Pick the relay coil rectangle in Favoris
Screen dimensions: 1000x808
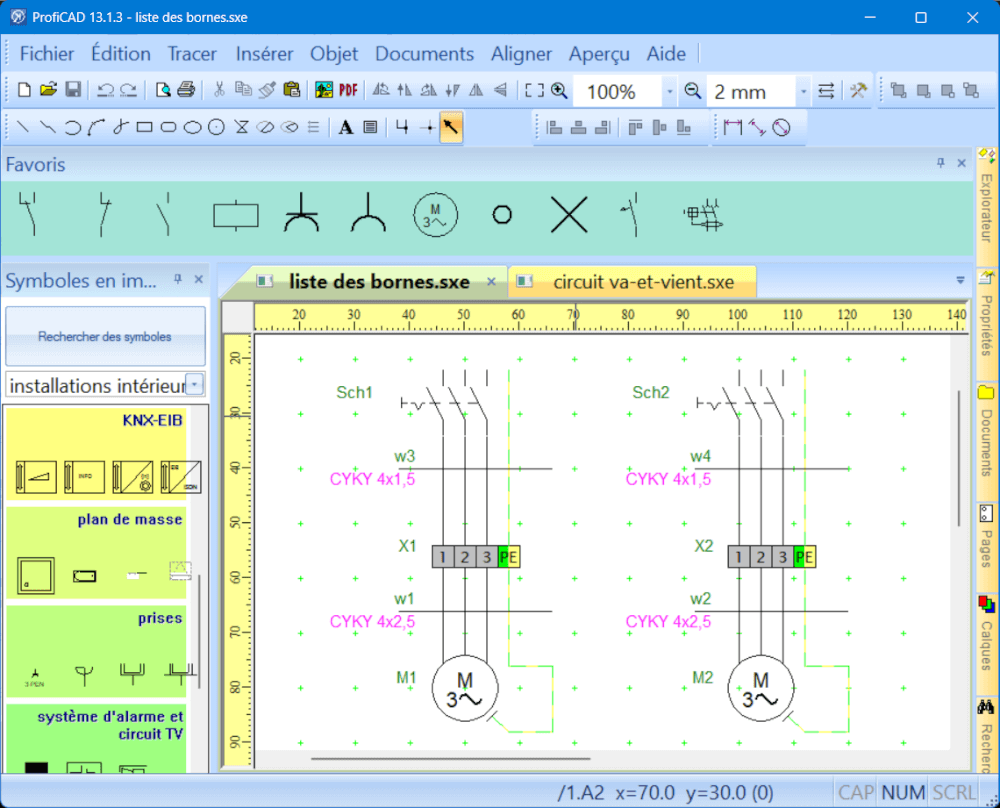tap(235, 216)
